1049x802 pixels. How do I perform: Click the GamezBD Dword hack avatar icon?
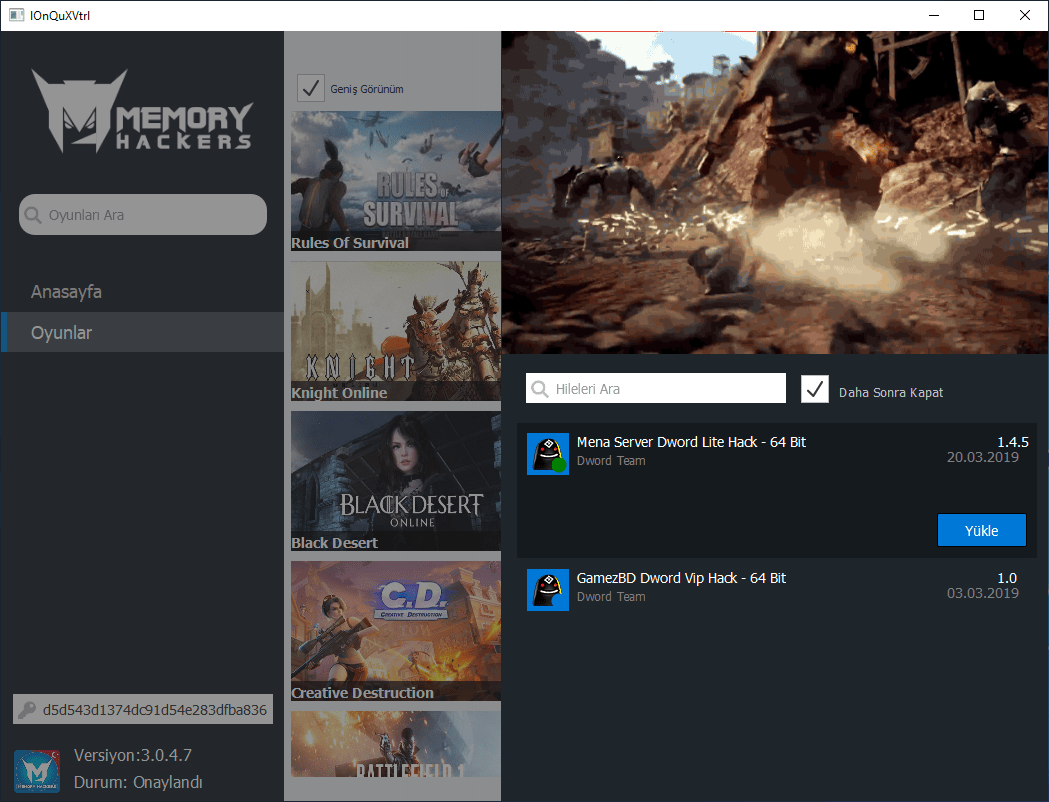tap(548, 590)
